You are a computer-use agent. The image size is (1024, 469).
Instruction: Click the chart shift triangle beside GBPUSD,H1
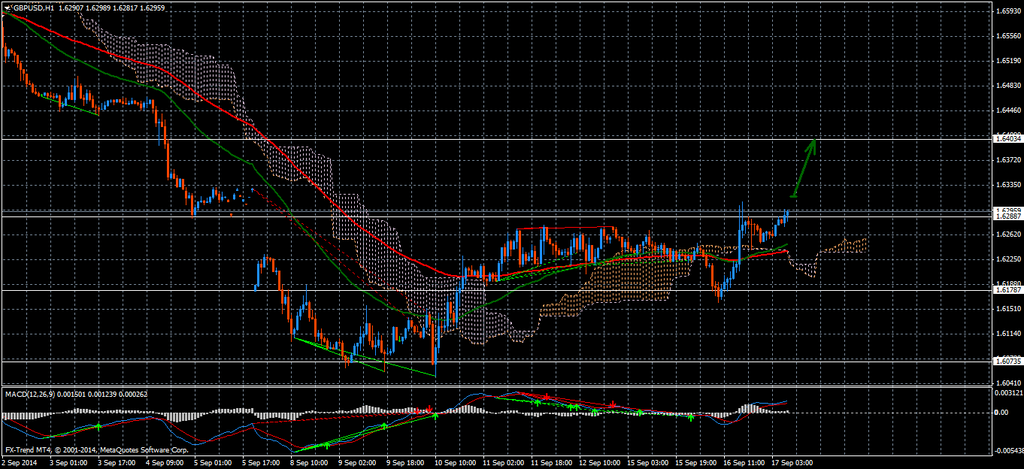6,8
